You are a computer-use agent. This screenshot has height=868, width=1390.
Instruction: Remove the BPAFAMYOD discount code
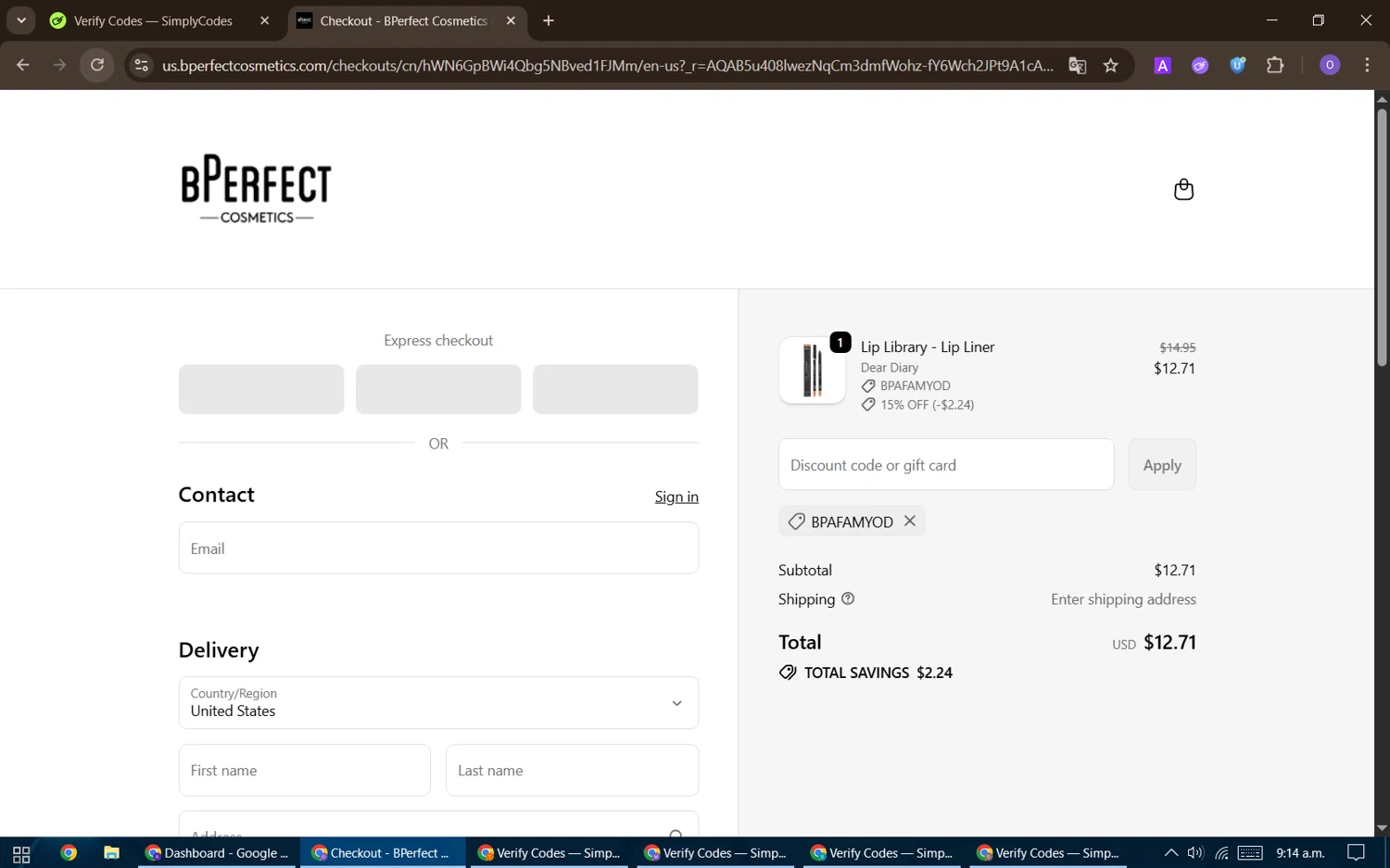pyautogui.click(x=910, y=521)
